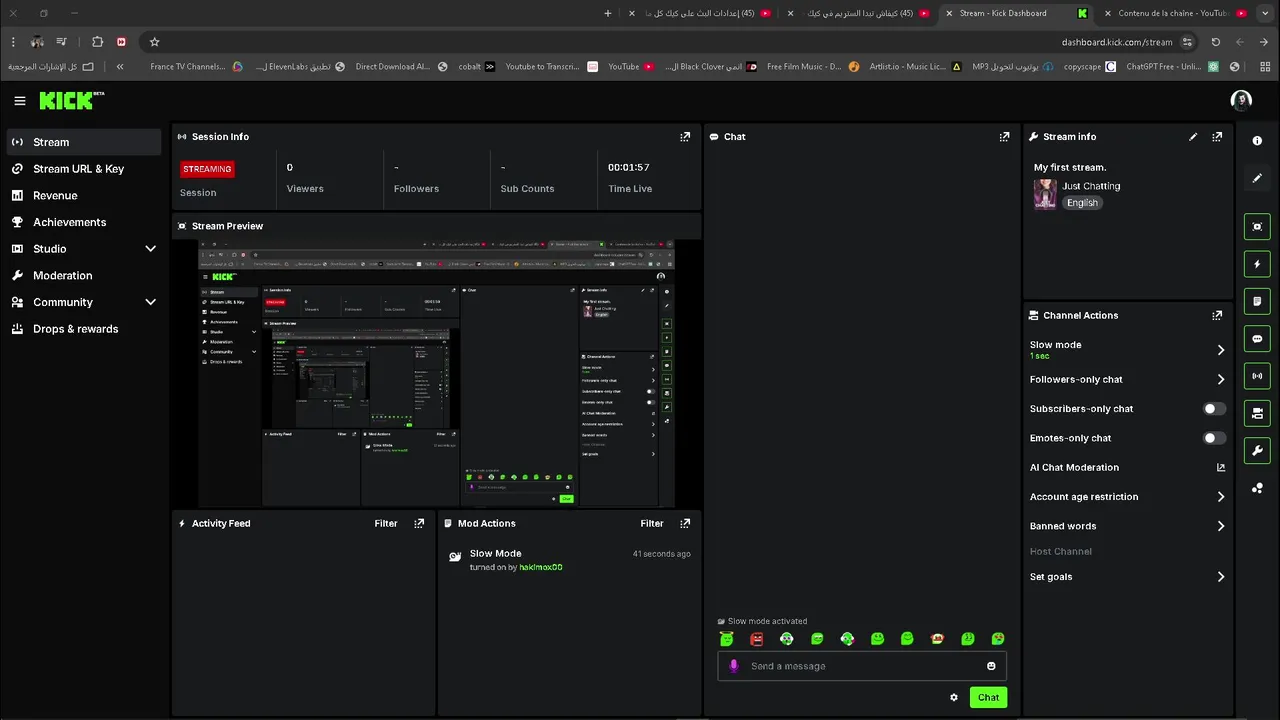Pop out the Mod Actions panel
This screenshot has width=1280, height=720.
(685, 523)
